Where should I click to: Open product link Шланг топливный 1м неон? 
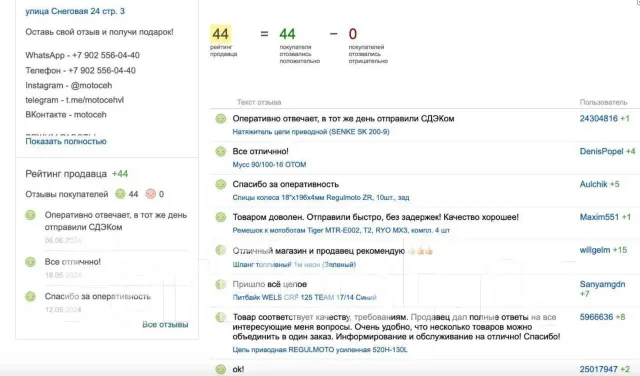click(294, 265)
